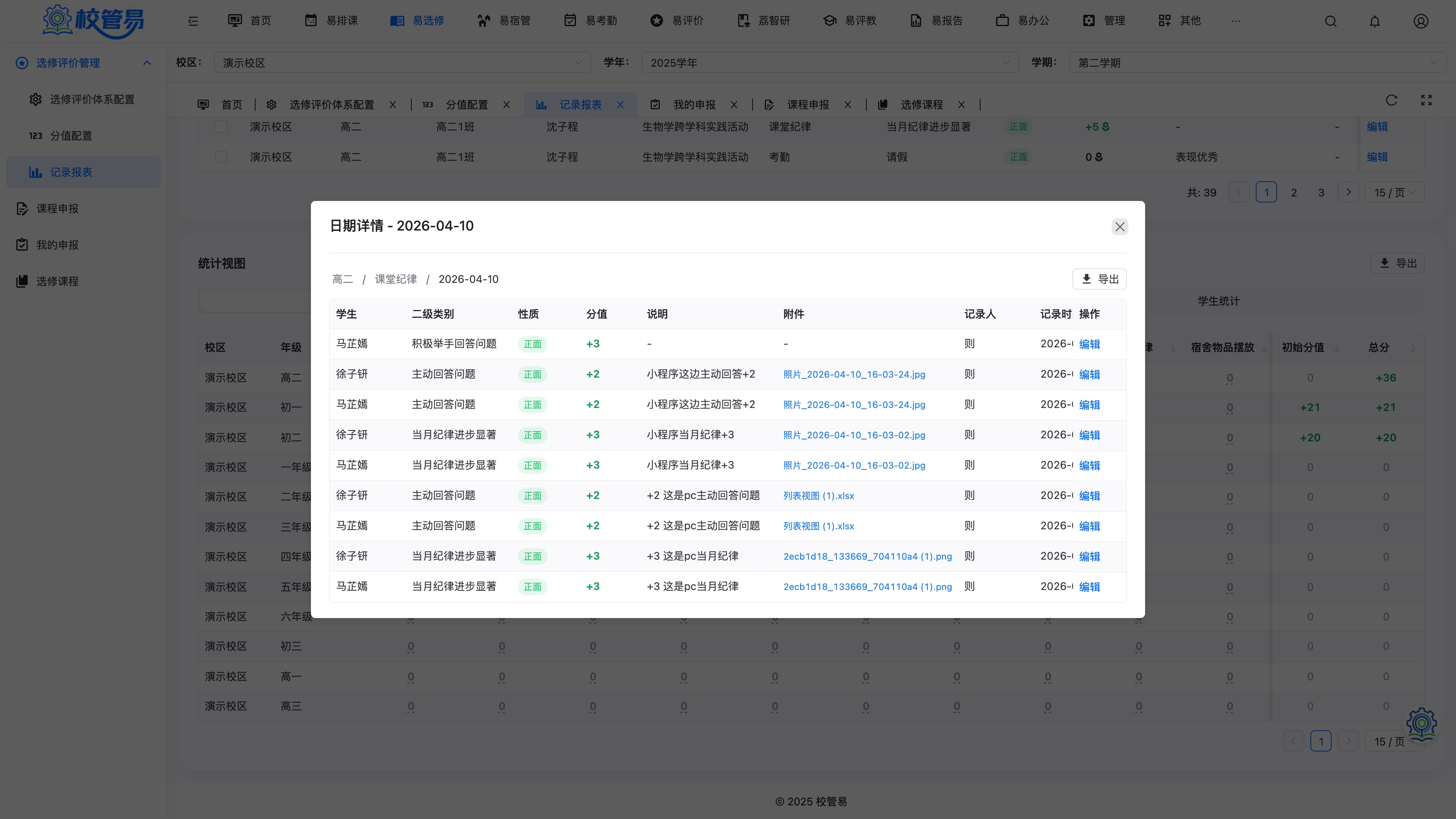Open the user account avatar icon
Image resolution: width=1456 pixels, height=819 pixels.
tap(1421, 21)
